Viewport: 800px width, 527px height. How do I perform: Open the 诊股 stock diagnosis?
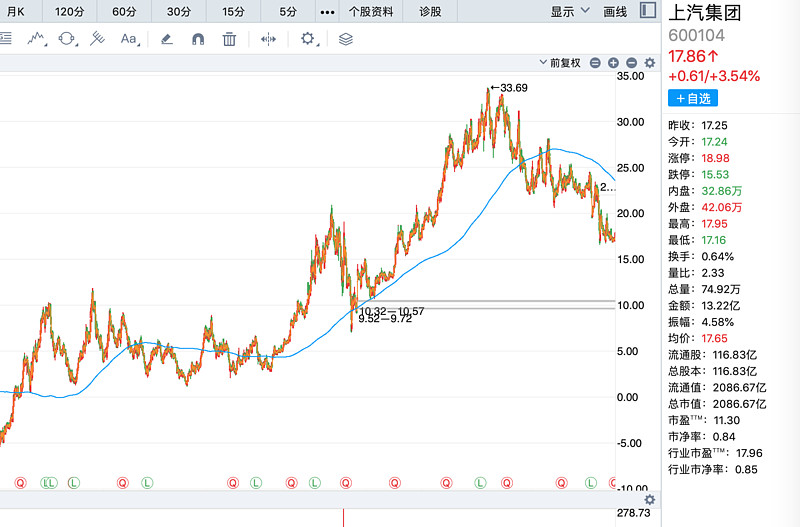(x=430, y=12)
